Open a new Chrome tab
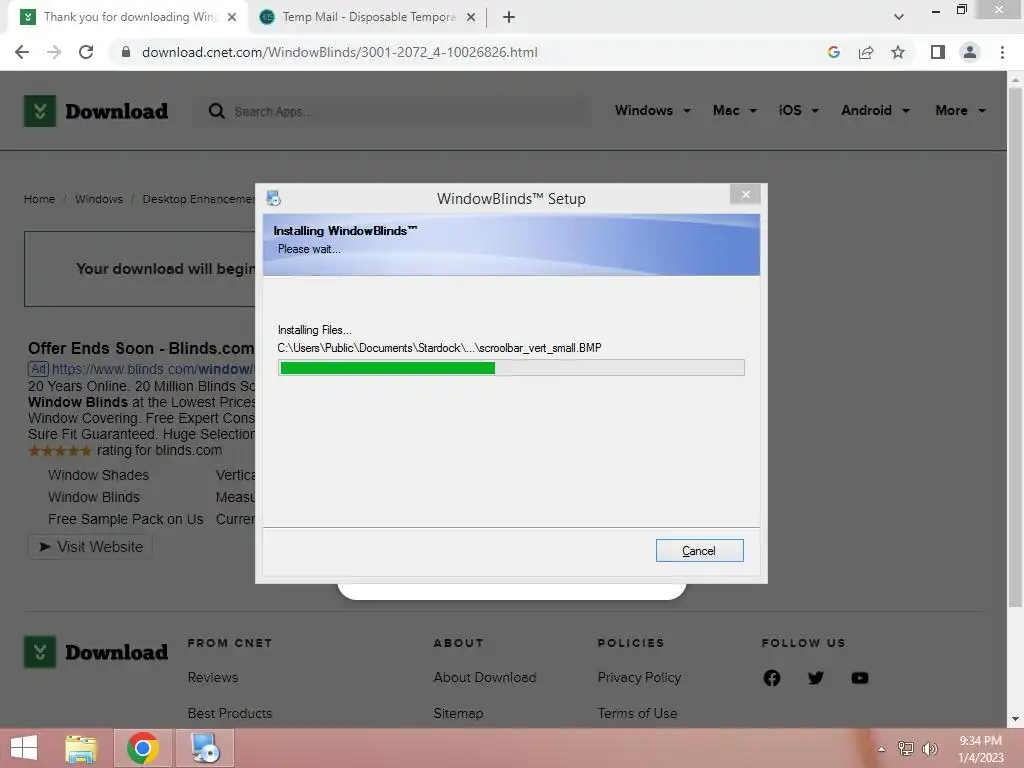Image resolution: width=1024 pixels, height=768 pixels. click(x=509, y=17)
